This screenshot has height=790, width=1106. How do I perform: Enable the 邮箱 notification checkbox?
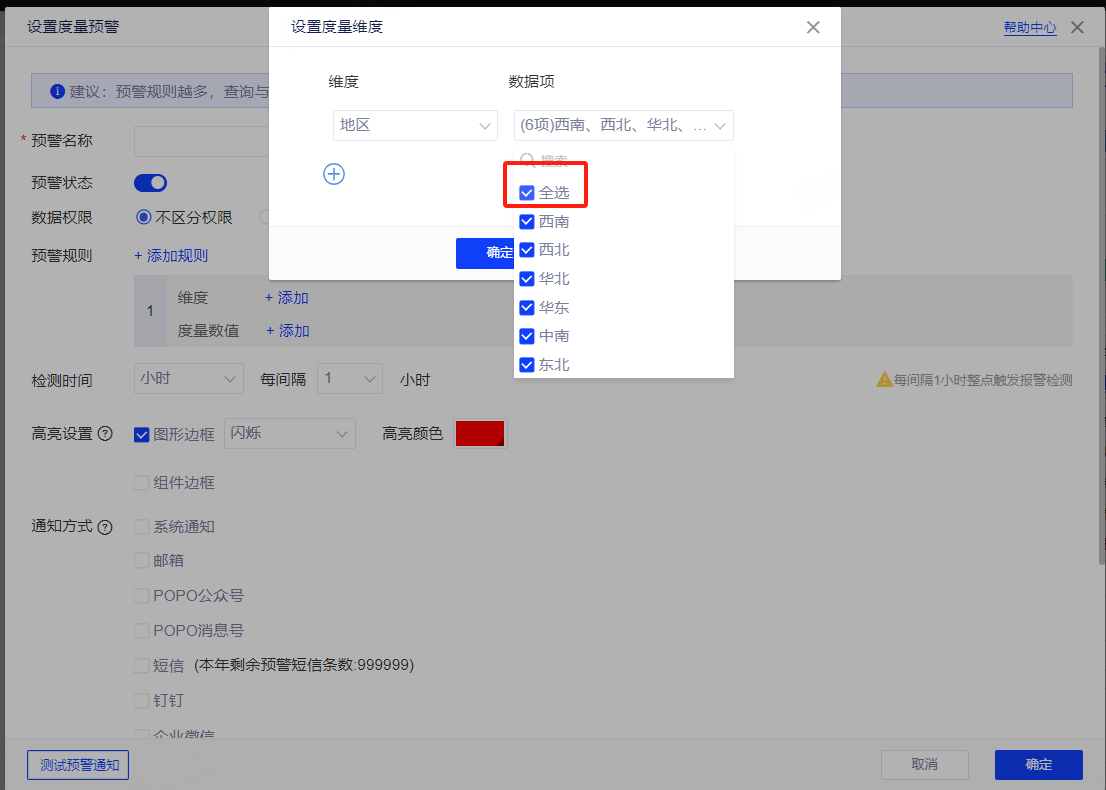142,561
